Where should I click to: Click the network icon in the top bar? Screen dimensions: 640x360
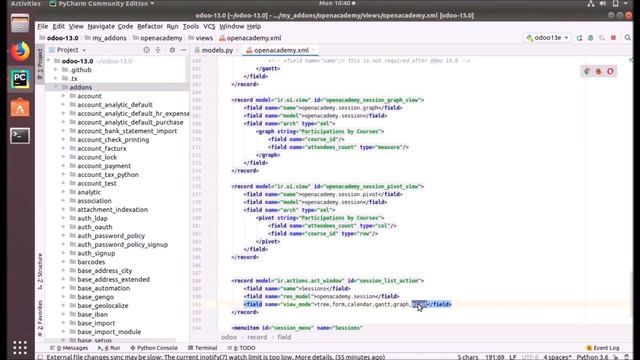pos(591,4)
